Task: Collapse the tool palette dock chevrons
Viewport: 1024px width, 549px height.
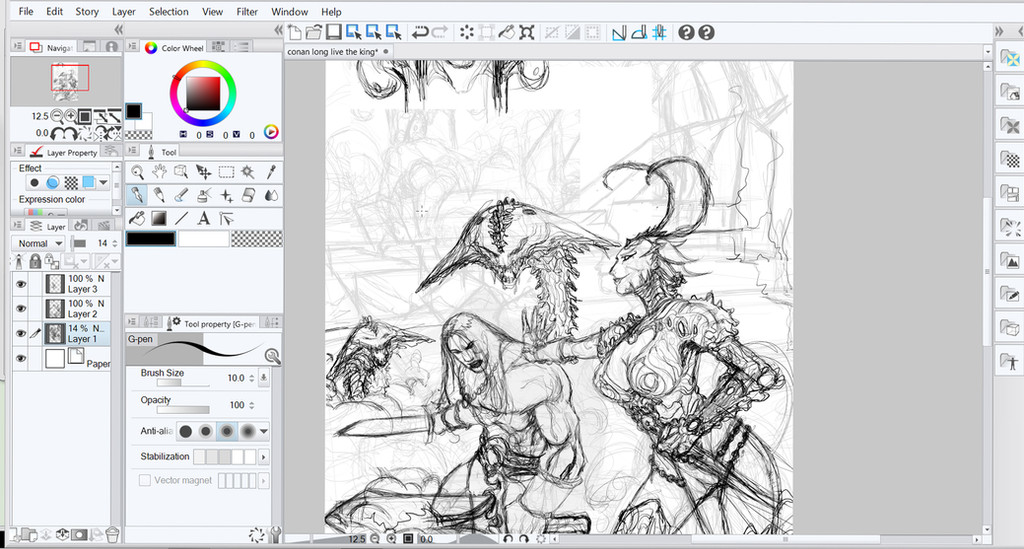Action: (x=278, y=29)
